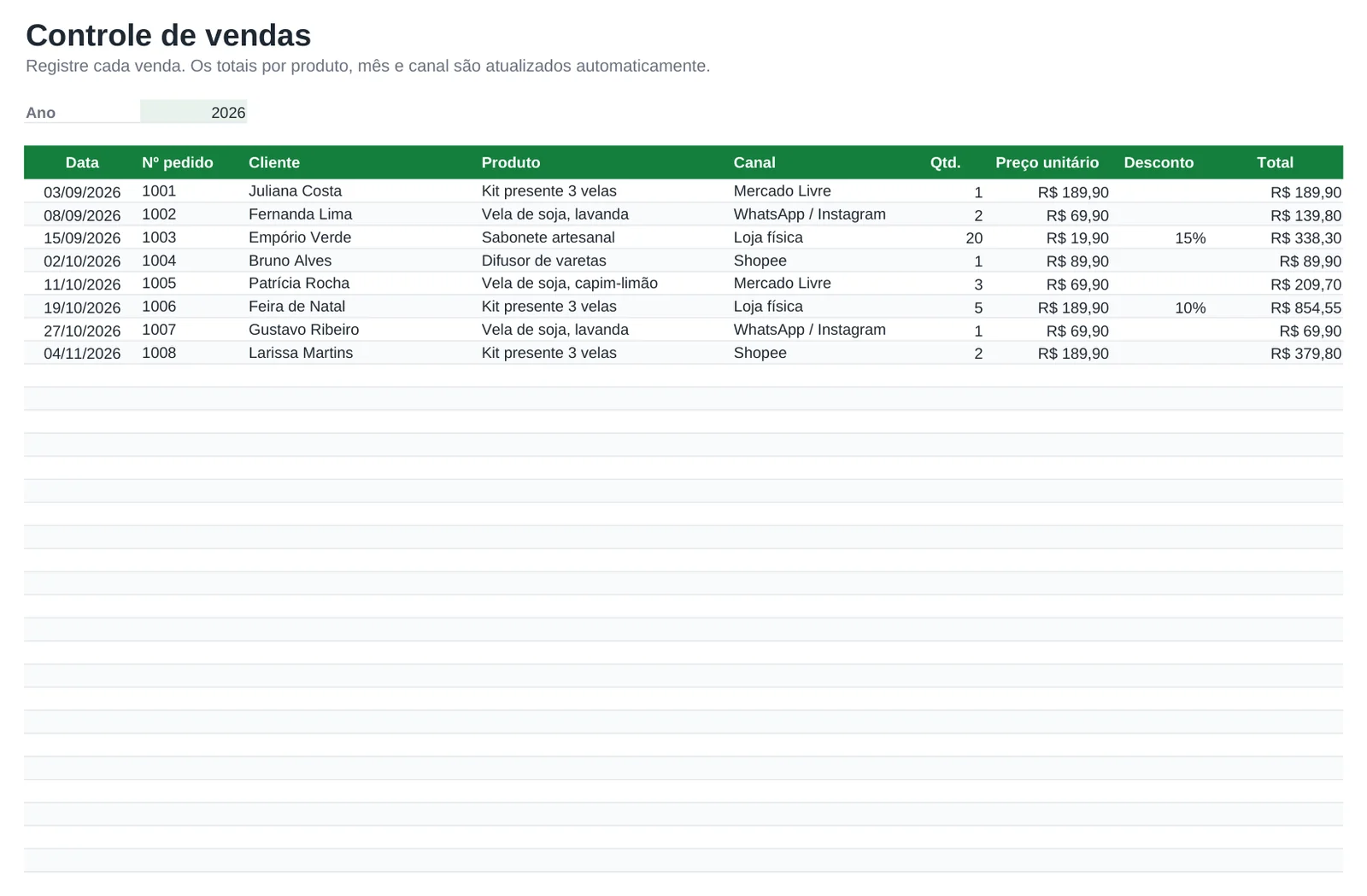Click customer "Fernanda Lima" cell
The image size is (1367, 896).
[363, 214]
